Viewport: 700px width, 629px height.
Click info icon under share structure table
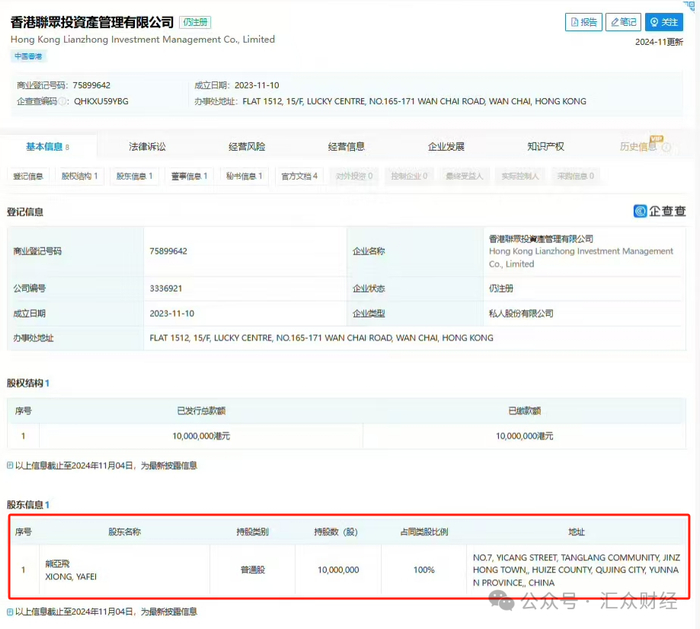(x=11, y=465)
